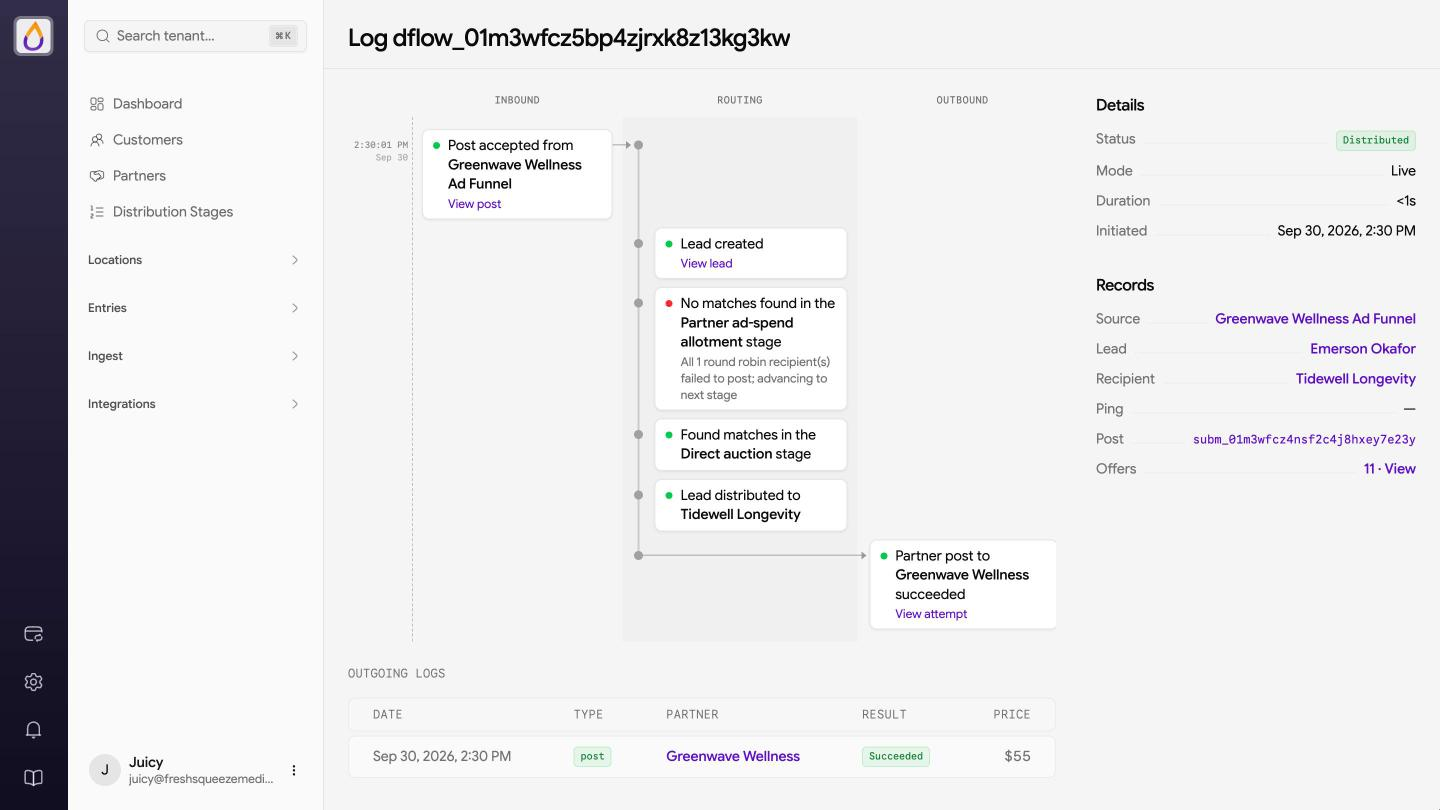Open lead Emerson Okafor link
This screenshot has height=810, width=1440.
1363,349
